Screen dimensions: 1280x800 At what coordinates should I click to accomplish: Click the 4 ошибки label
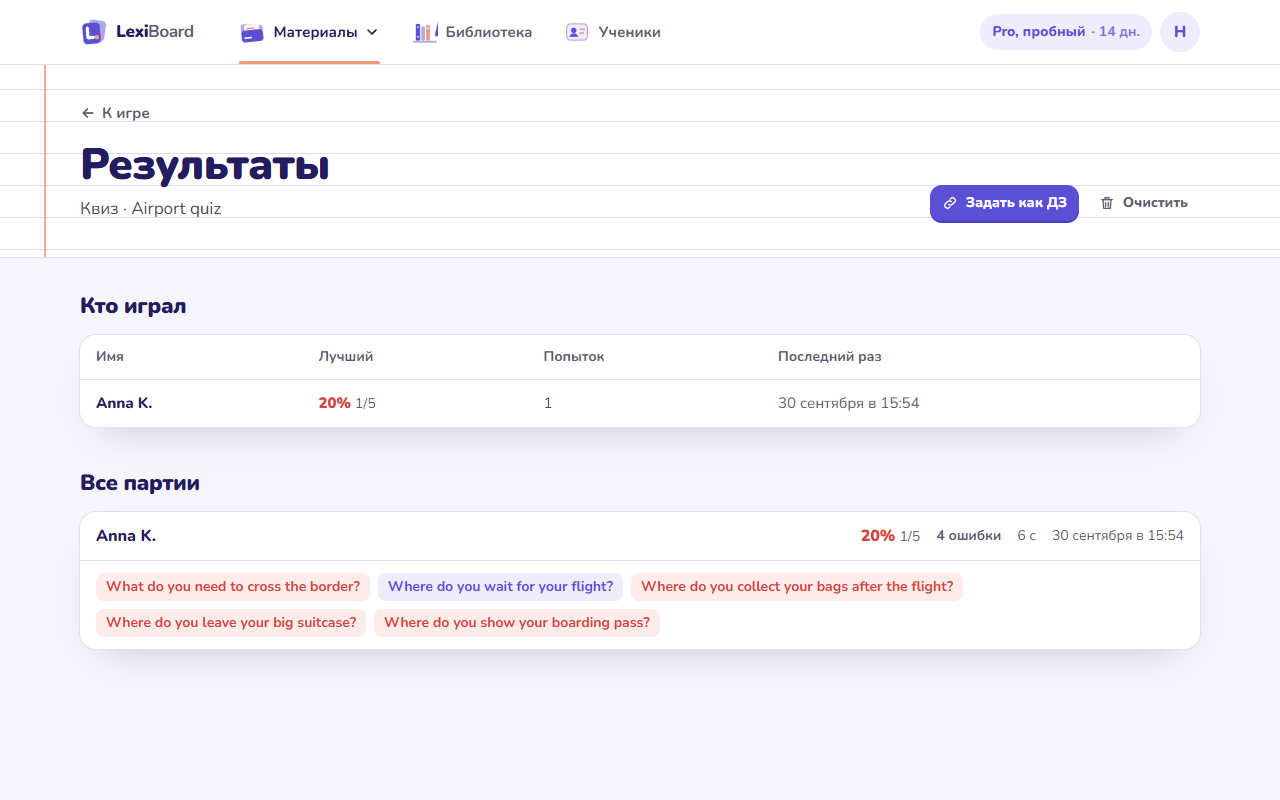(968, 536)
